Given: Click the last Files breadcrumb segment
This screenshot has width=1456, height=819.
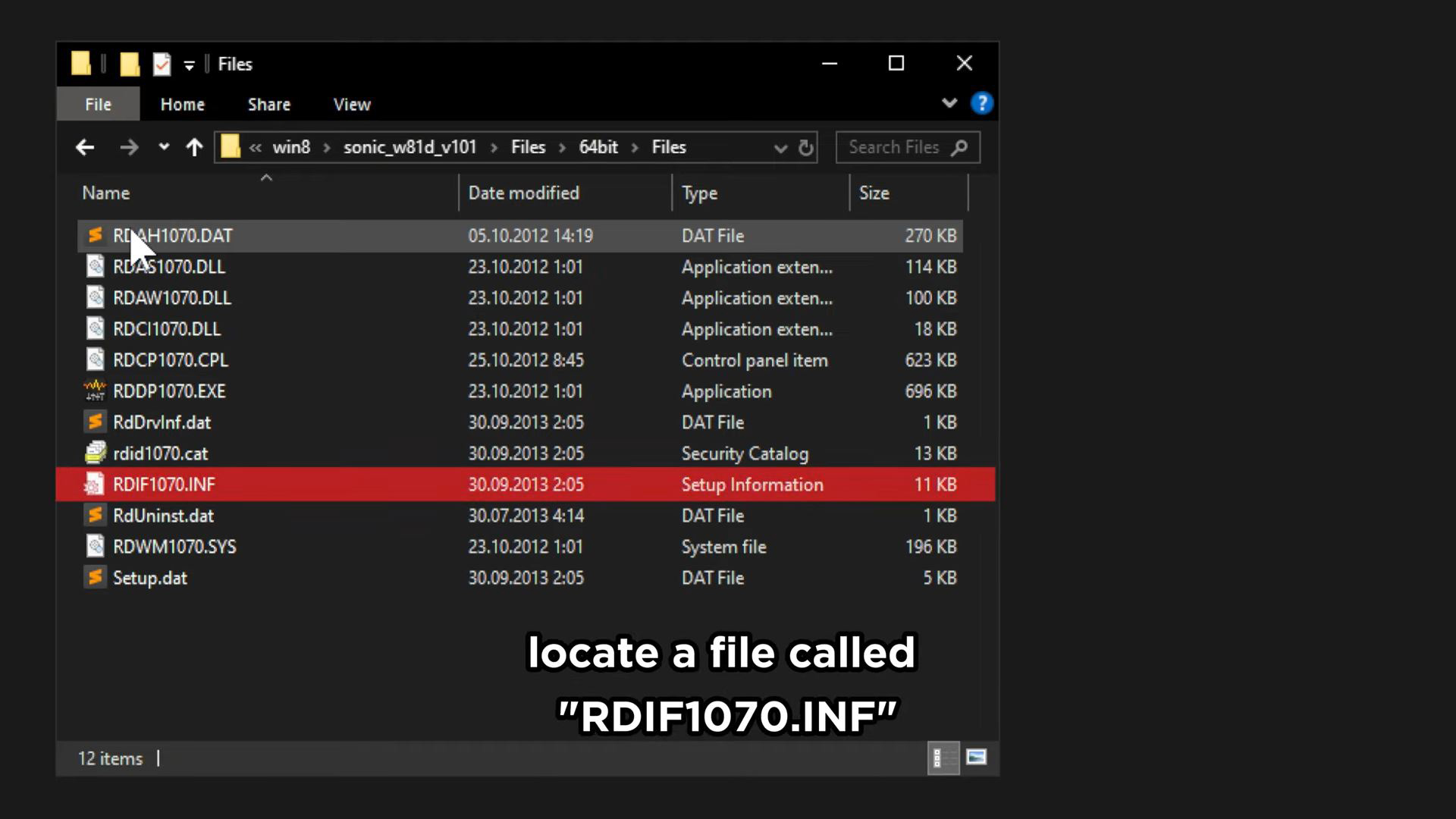Looking at the screenshot, I should (x=669, y=147).
